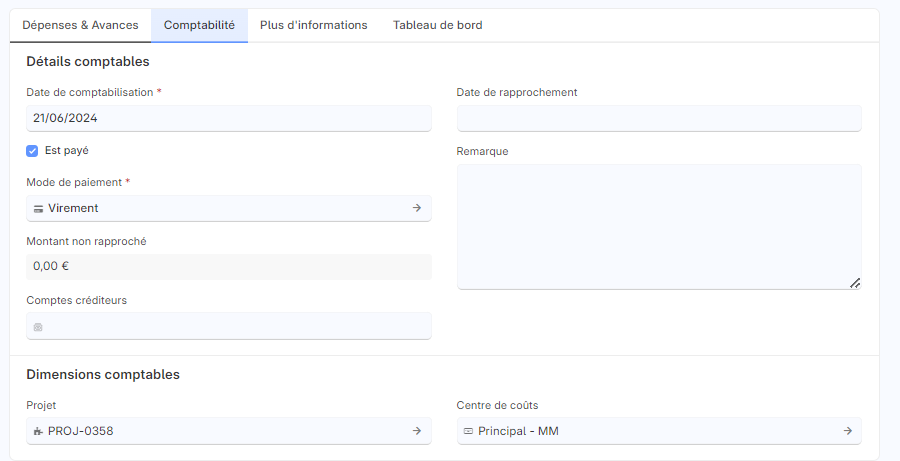Click the Mode de paiement label
Screen dimensions: 900x461
74,183
